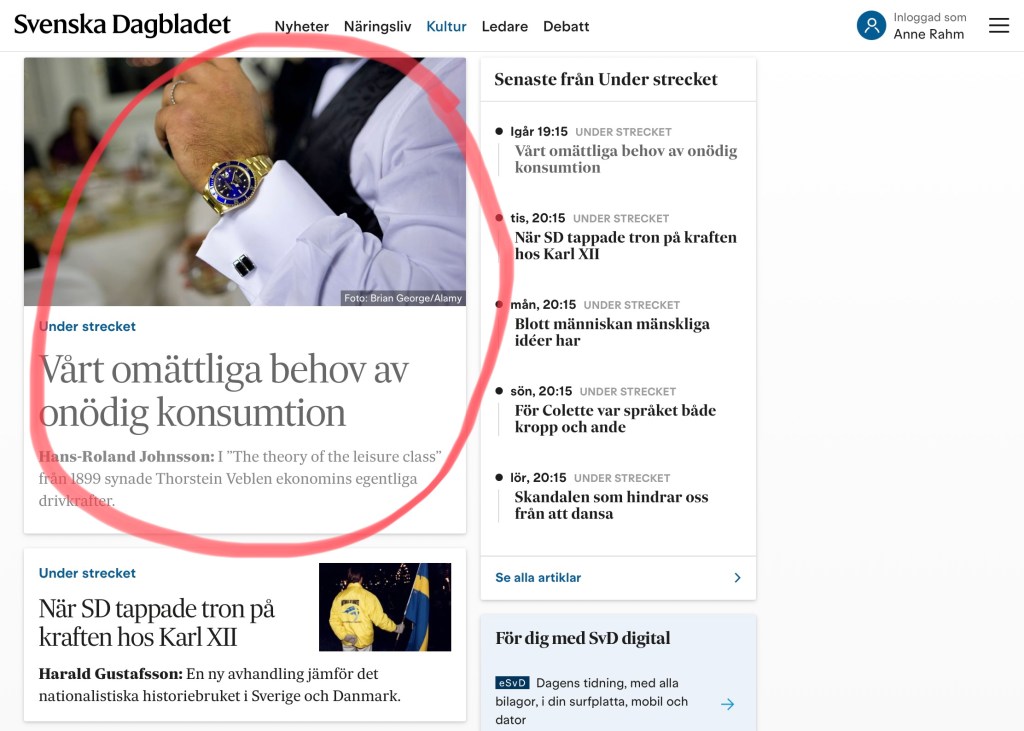Screen dimensions: 1024x731
Task: Click arrow next to eSvD Dagens tidning
Action: [727, 704]
